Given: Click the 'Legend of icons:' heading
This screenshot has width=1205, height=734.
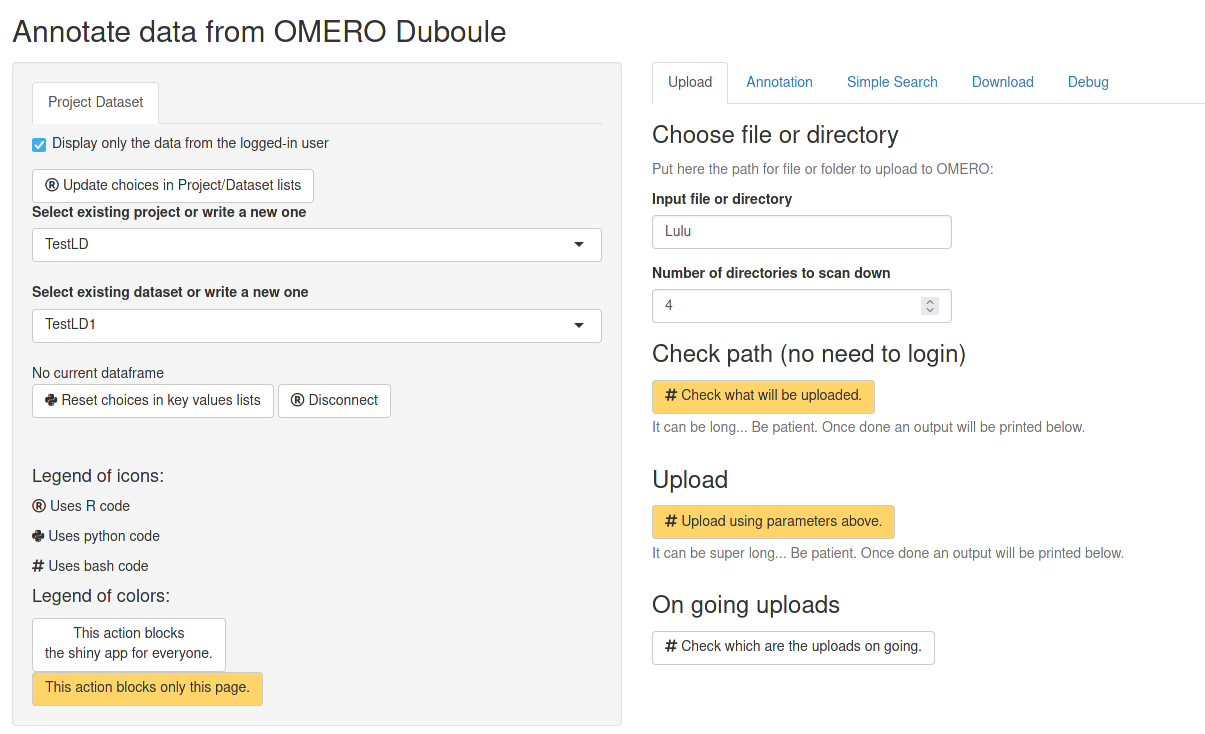Looking at the screenshot, I should click(98, 476).
